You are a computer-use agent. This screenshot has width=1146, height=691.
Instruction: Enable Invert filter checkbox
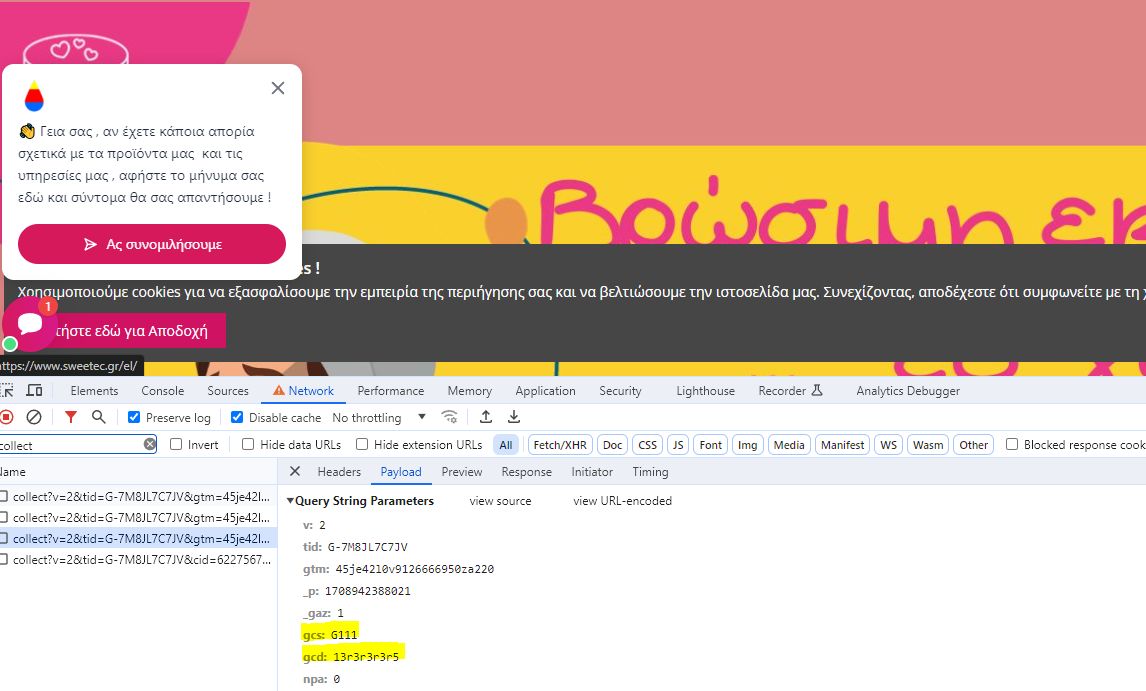pos(176,445)
